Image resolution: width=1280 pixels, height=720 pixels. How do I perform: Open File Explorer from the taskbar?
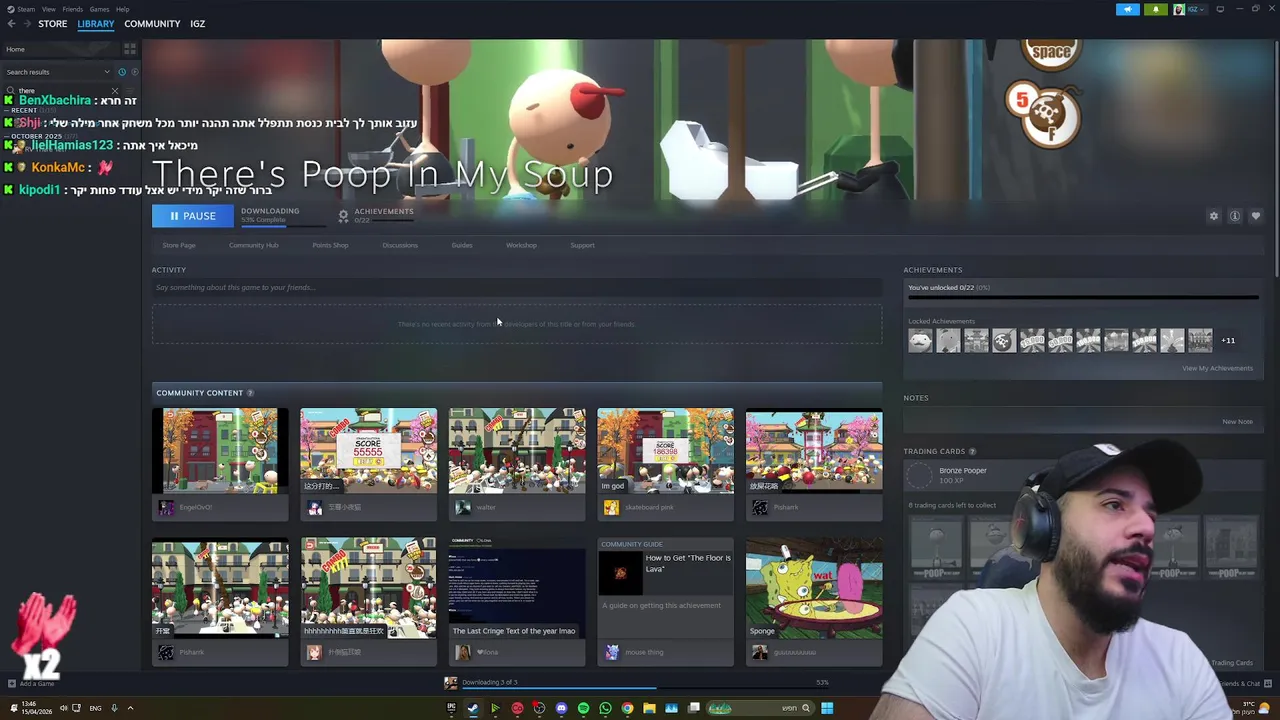click(x=649, y=708)
